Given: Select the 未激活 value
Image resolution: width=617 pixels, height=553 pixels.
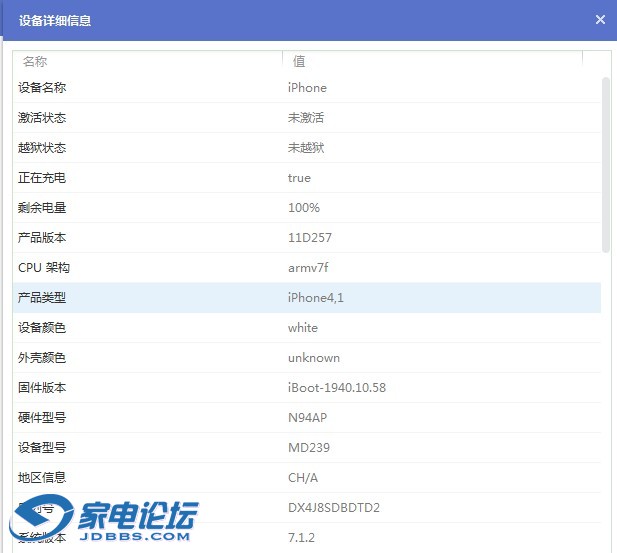Looking at the screenshot, I should pos(306,117).
